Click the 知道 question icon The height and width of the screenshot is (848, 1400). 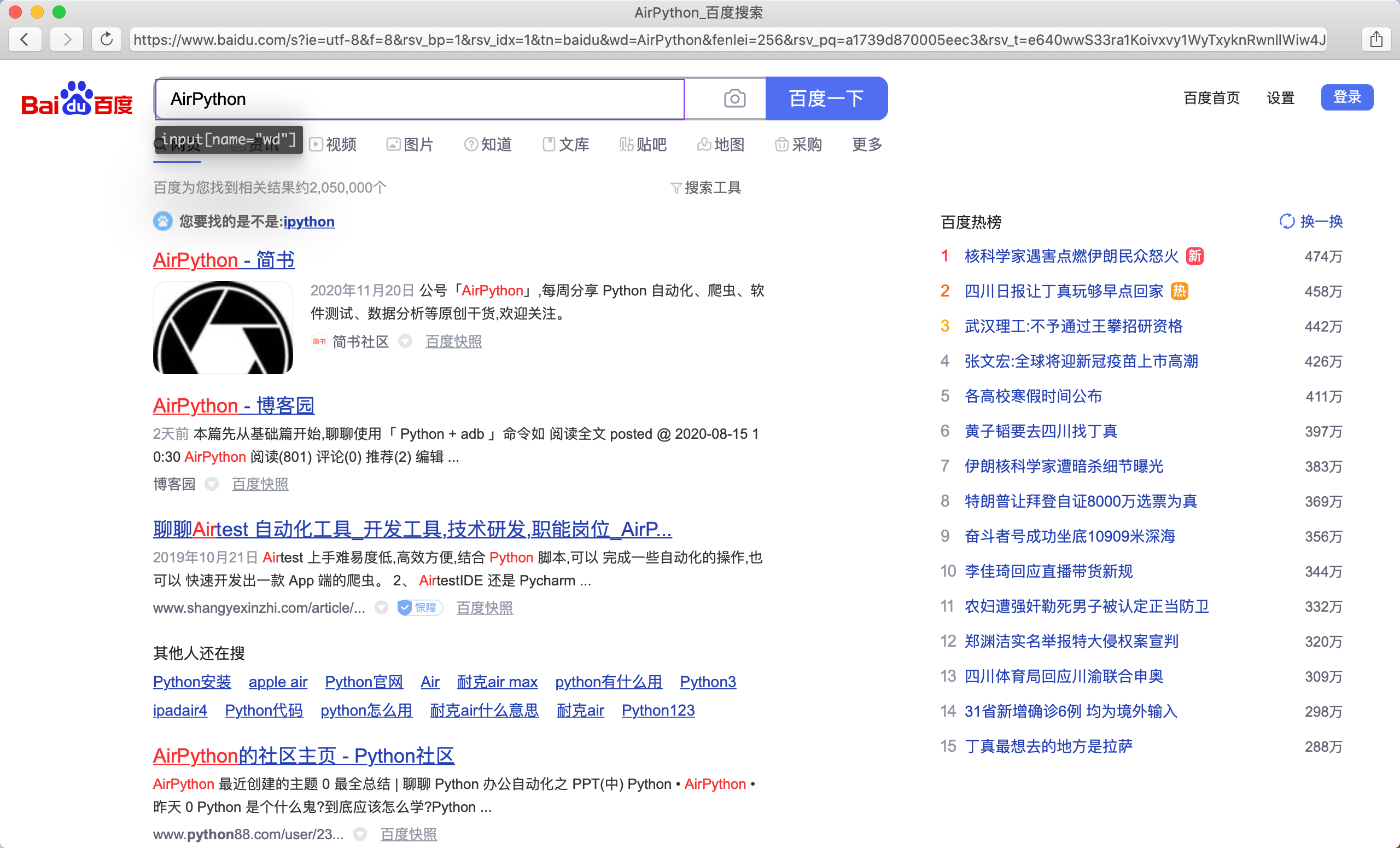pos(471,144)
